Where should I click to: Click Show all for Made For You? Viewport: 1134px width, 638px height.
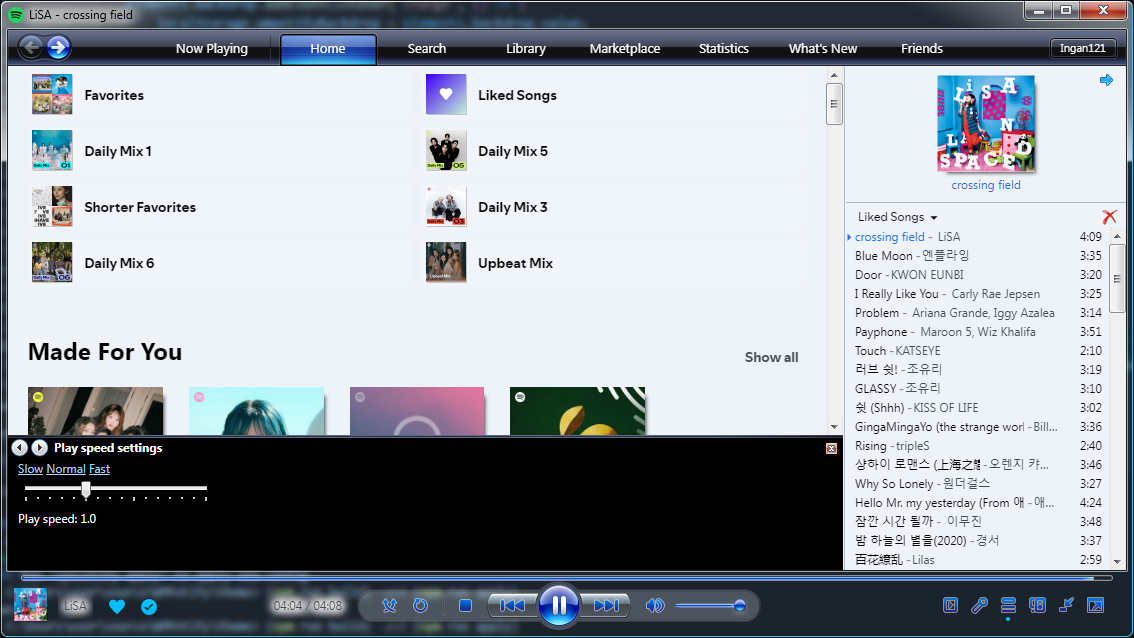(x=771, y=357)
